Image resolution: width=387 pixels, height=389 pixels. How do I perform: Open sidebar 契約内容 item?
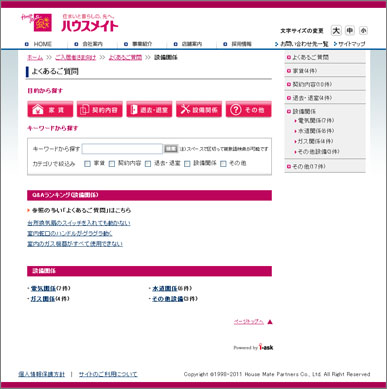pyautogui.click(x=325, y=84)
